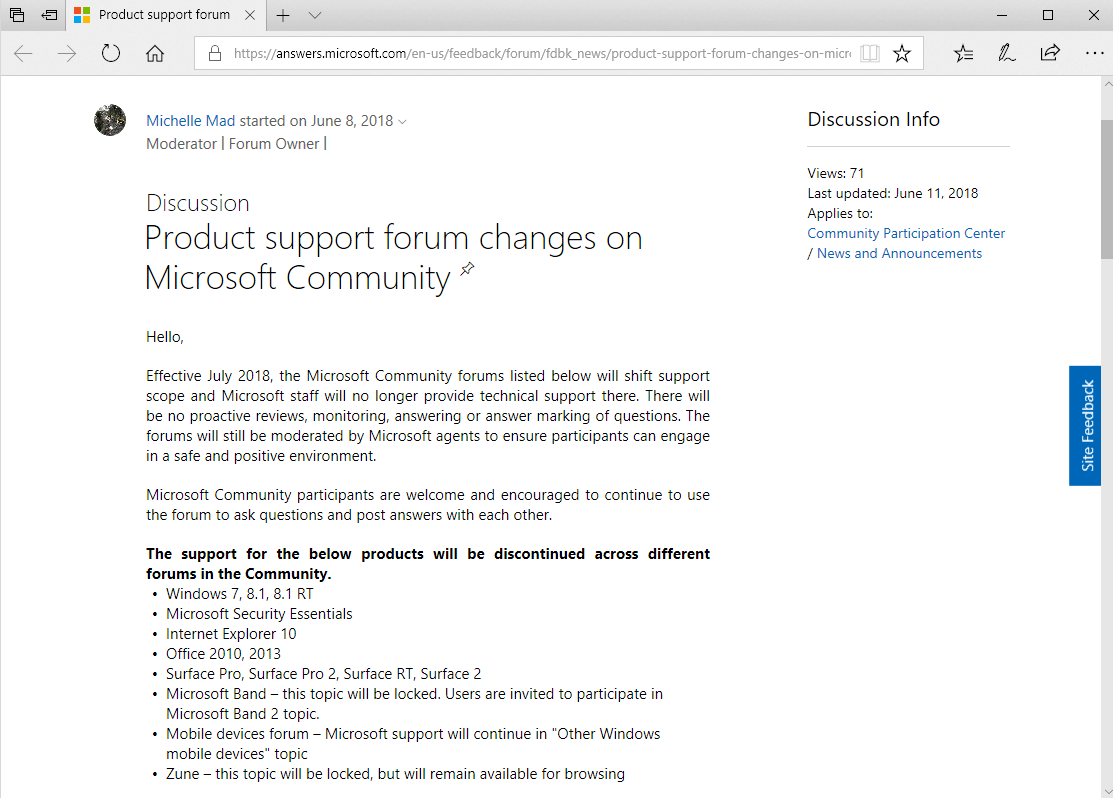
Task: Click the site lock security icon
Action: [x=214, y=53]
